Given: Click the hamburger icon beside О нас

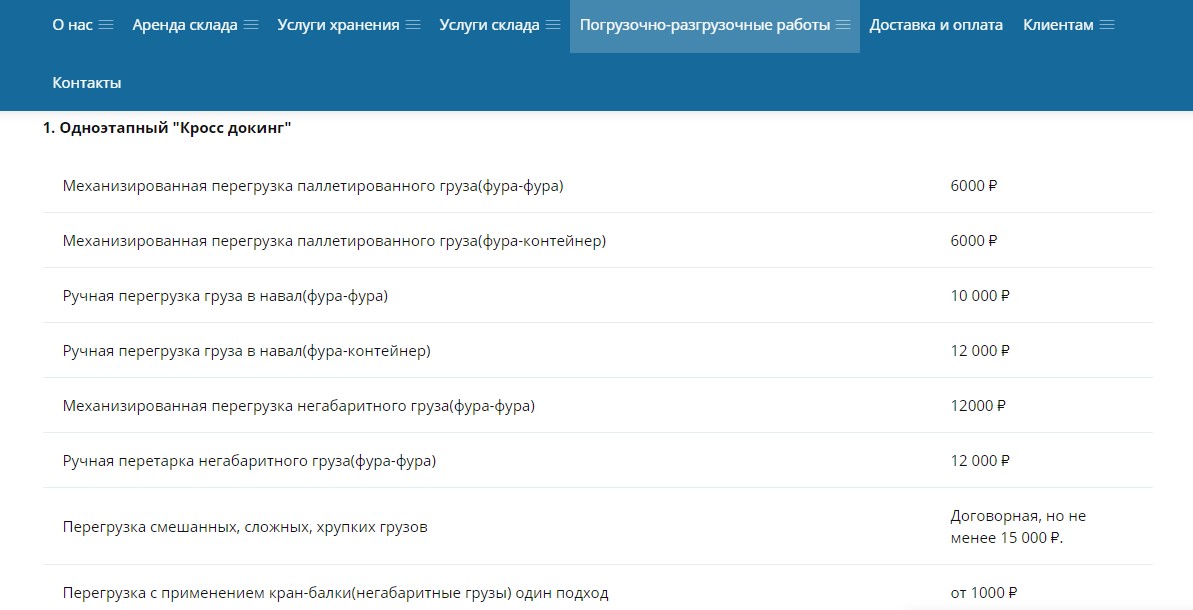Looking at the screenshot, I should pos(106,25).
